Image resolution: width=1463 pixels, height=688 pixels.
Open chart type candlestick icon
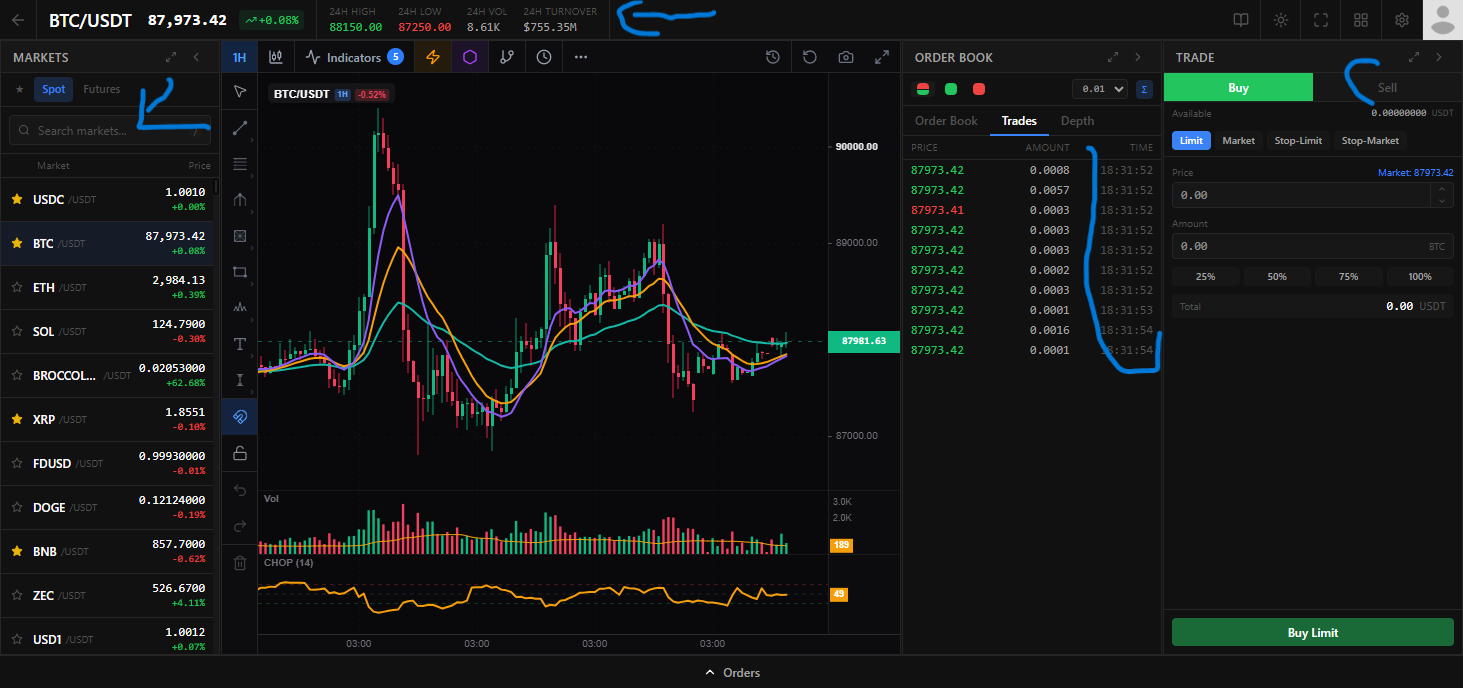(x=276, y=57)
